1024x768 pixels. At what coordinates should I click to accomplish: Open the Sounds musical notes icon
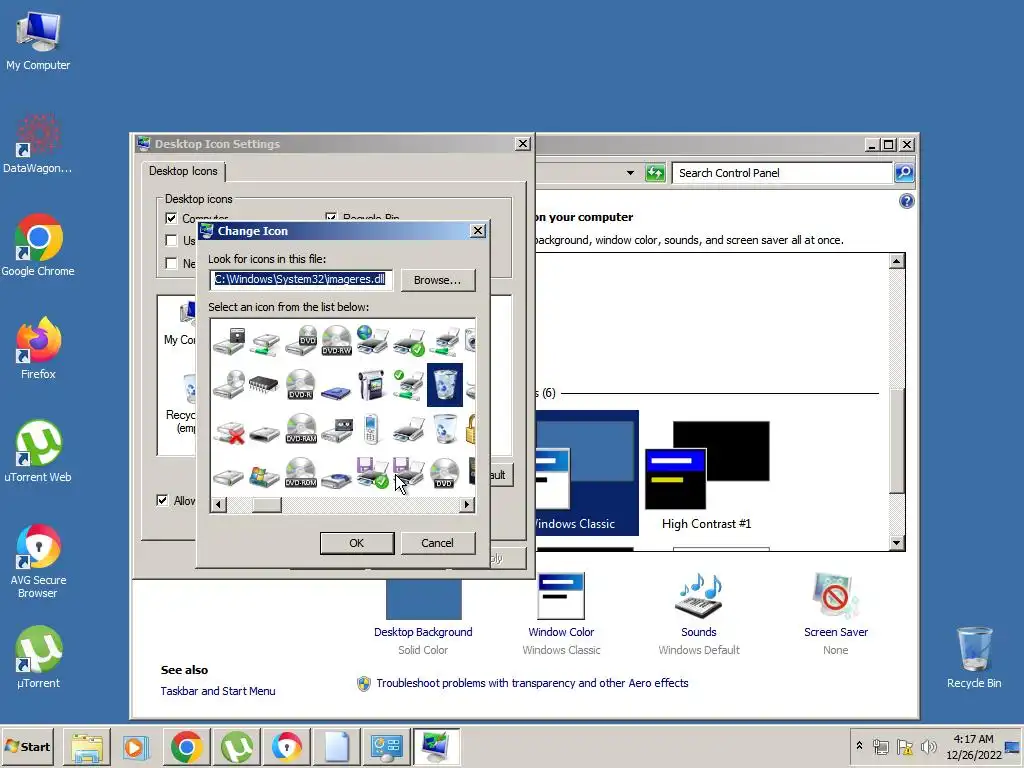699,595
